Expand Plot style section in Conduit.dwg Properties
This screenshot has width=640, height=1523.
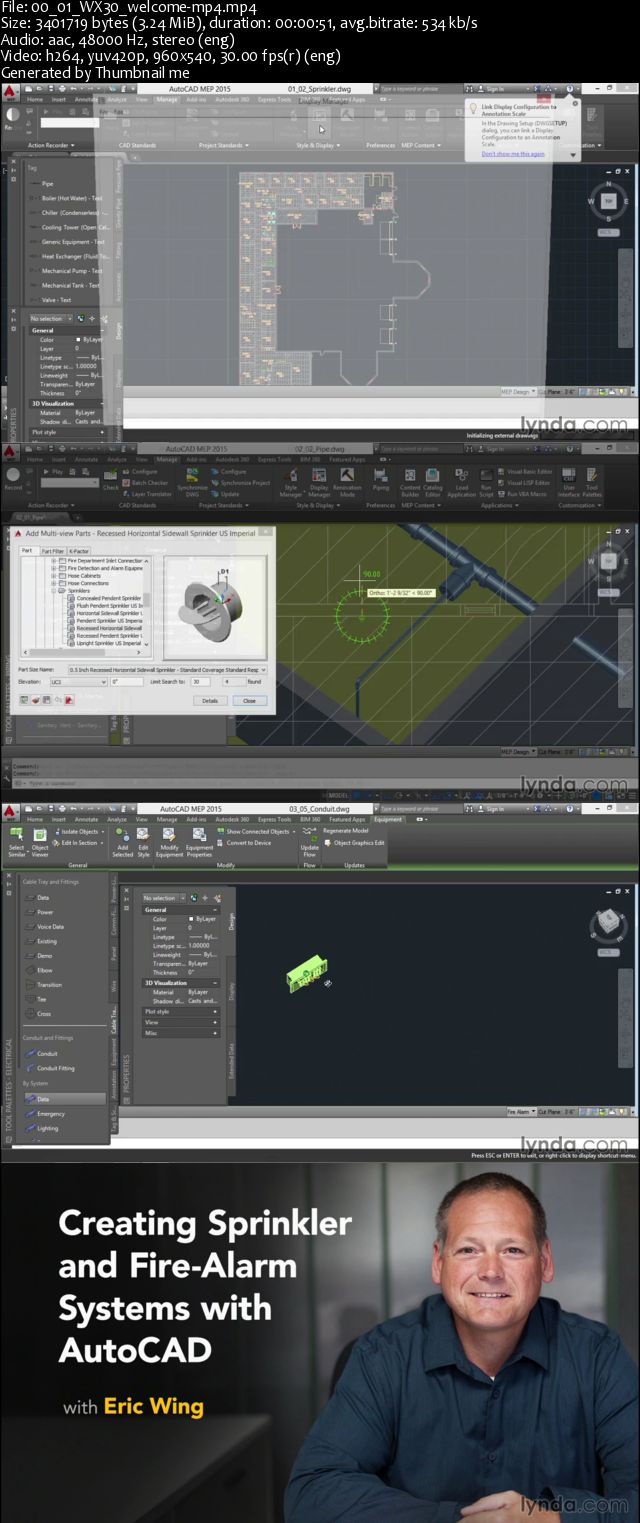[x=181, y=1011]
